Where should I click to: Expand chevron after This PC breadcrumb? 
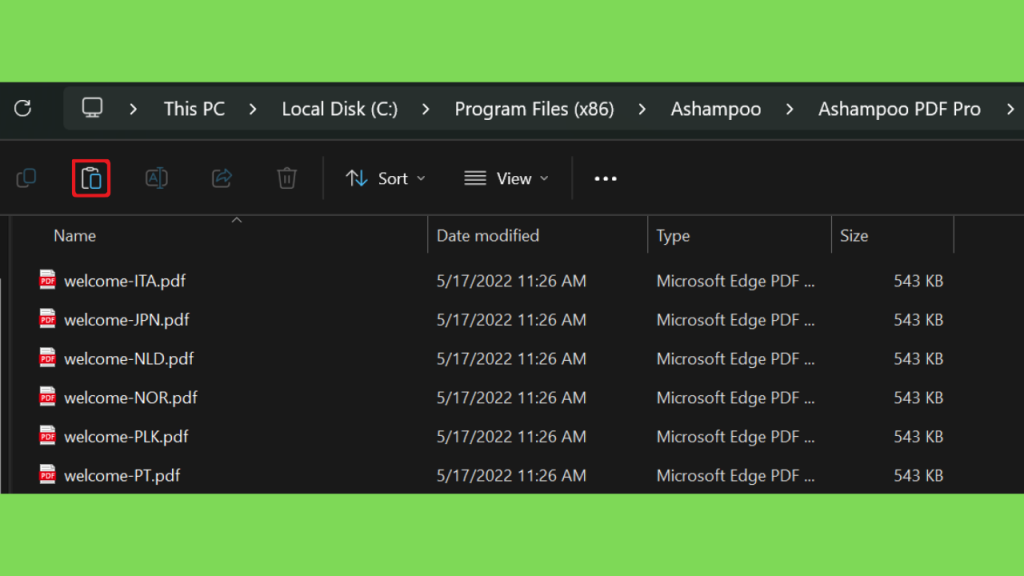pos(253,108)
